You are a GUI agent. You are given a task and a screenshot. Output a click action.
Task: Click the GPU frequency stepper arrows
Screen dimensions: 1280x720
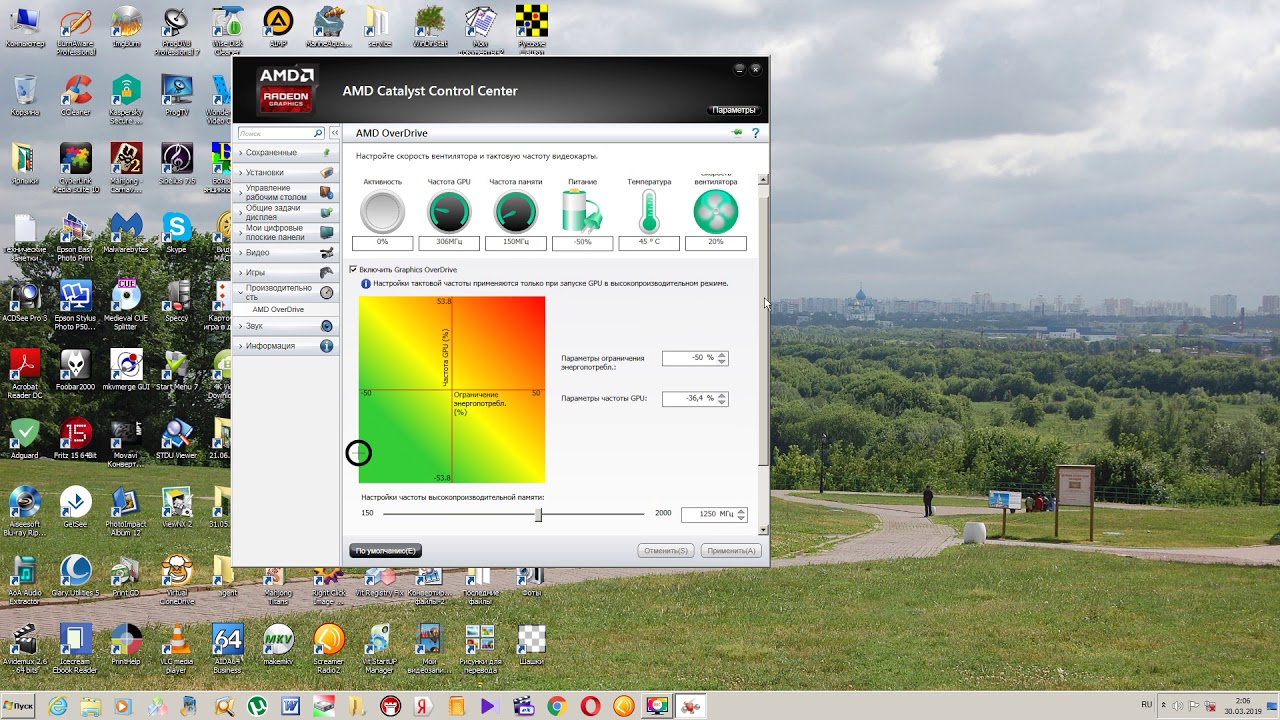tap(722, 399)
